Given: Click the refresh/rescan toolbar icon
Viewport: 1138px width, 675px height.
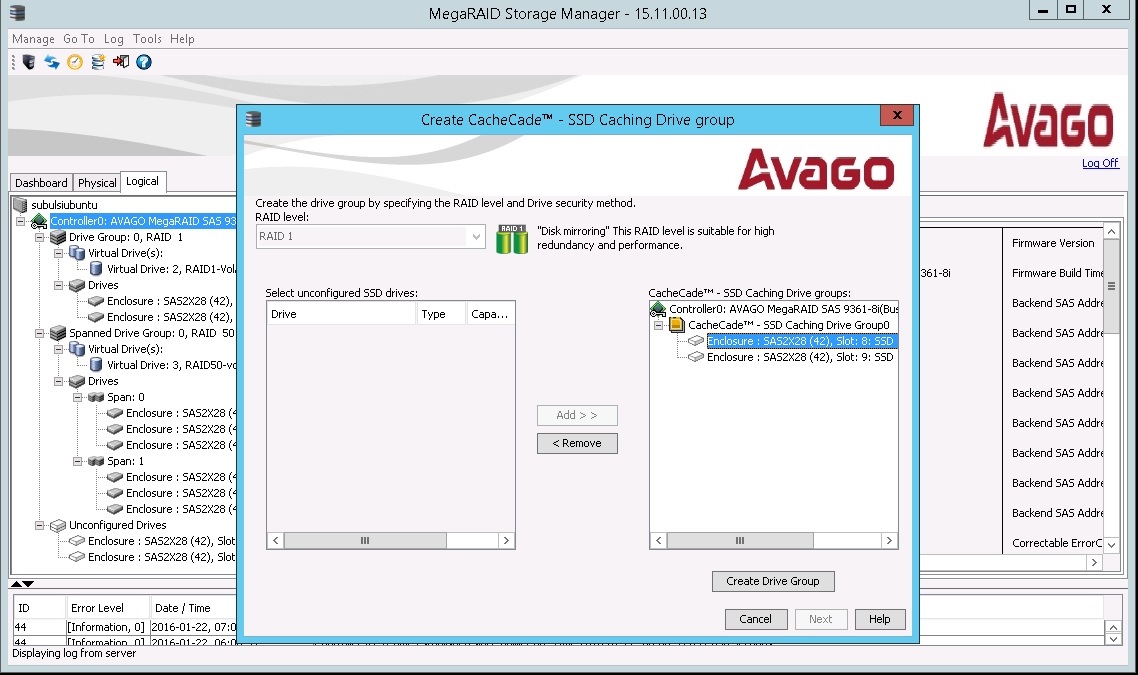Looking at the screenshot, I should tap(51, 62).
